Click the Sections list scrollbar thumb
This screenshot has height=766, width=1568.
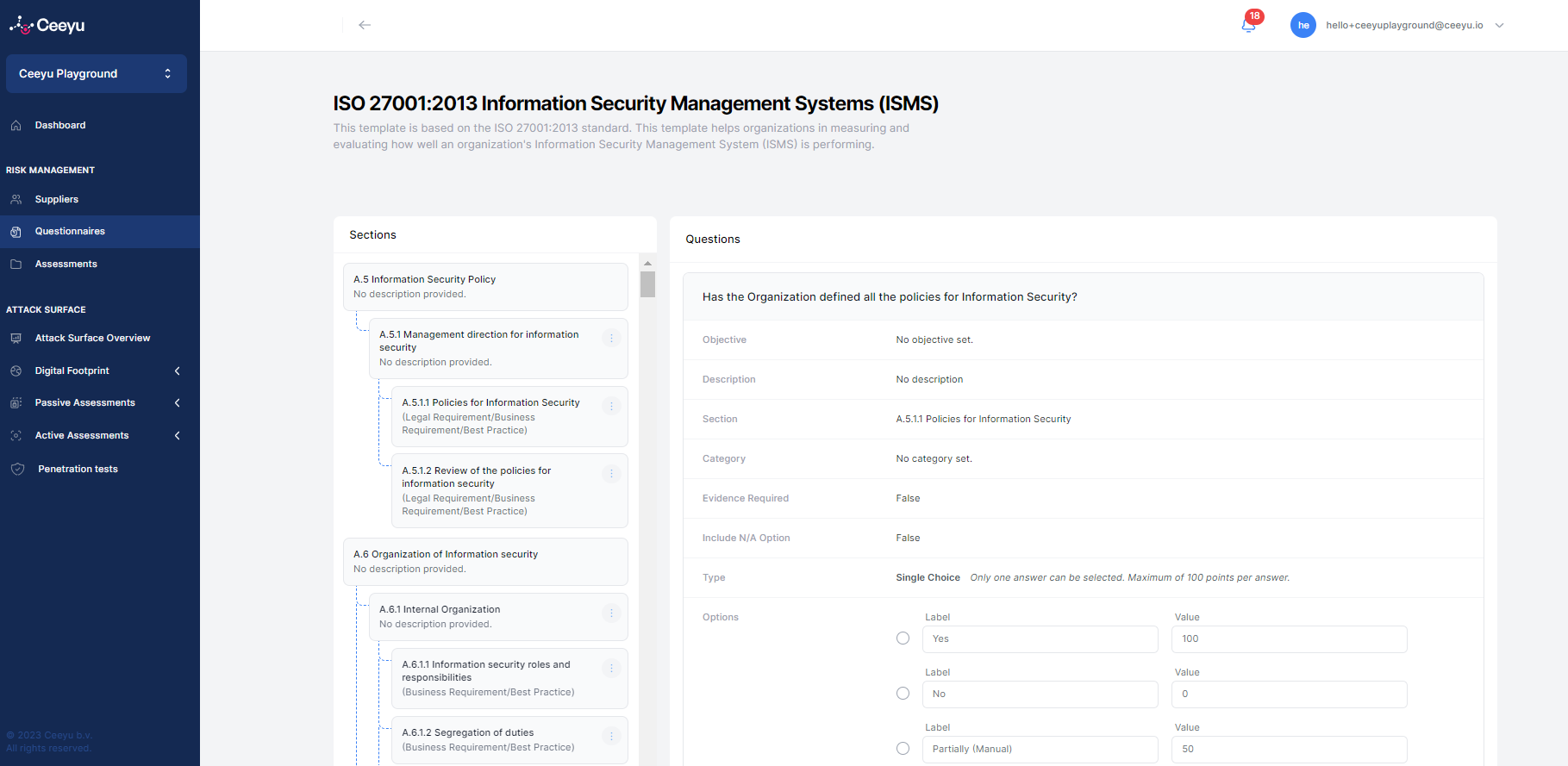[647, 283]
